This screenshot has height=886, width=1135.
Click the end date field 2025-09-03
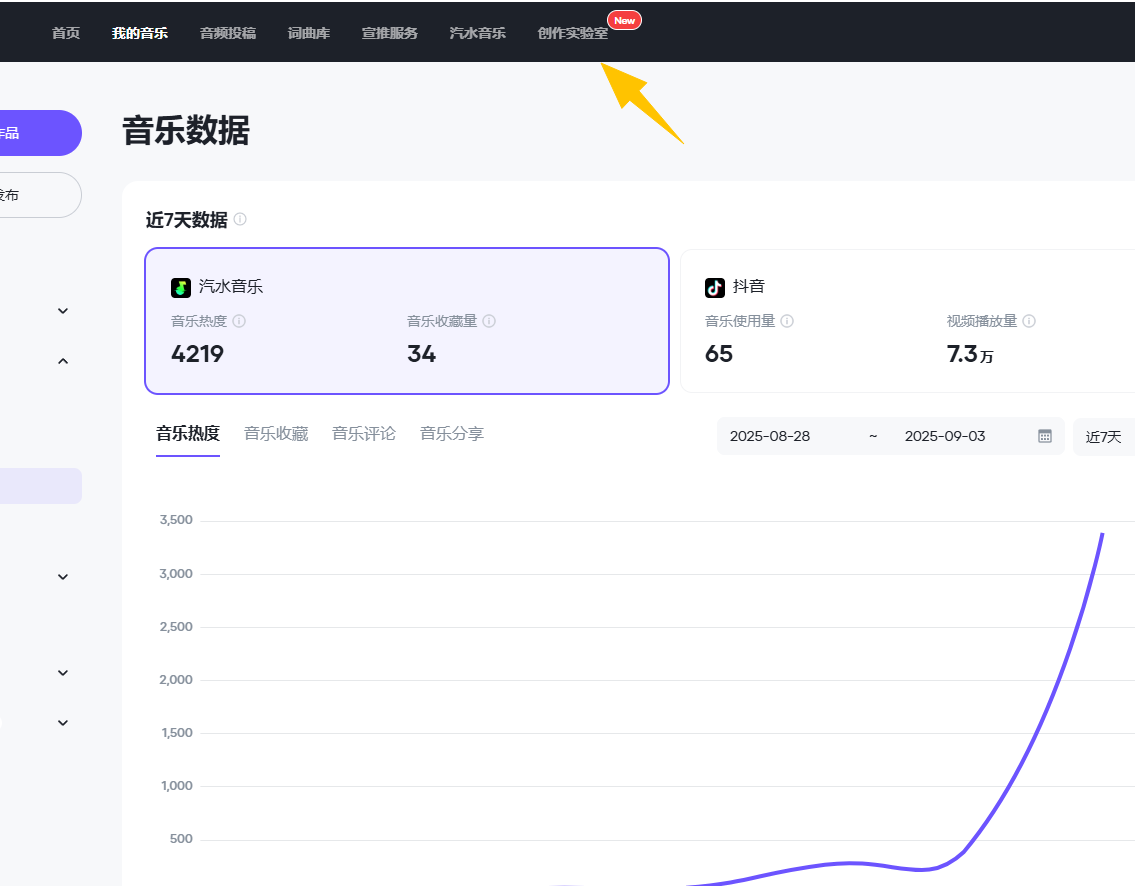point(945,436)
